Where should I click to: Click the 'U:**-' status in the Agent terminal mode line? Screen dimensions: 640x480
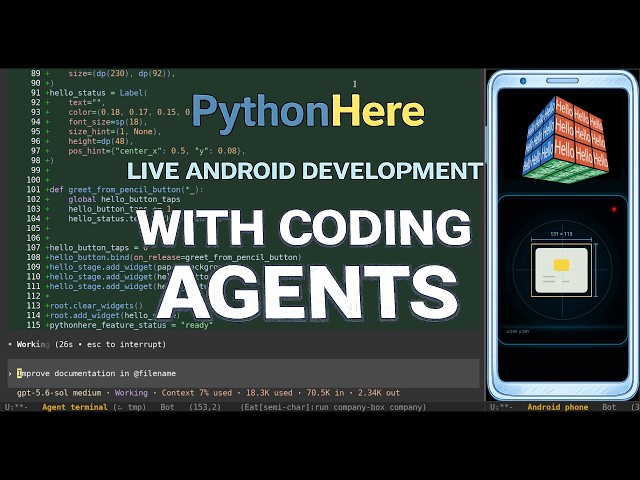tap(16, 407)
